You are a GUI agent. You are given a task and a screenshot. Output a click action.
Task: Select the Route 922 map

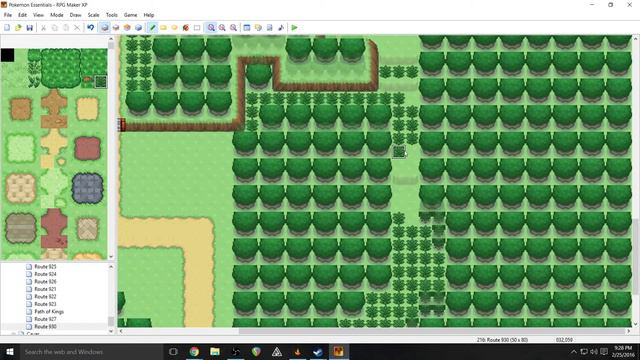45,297
